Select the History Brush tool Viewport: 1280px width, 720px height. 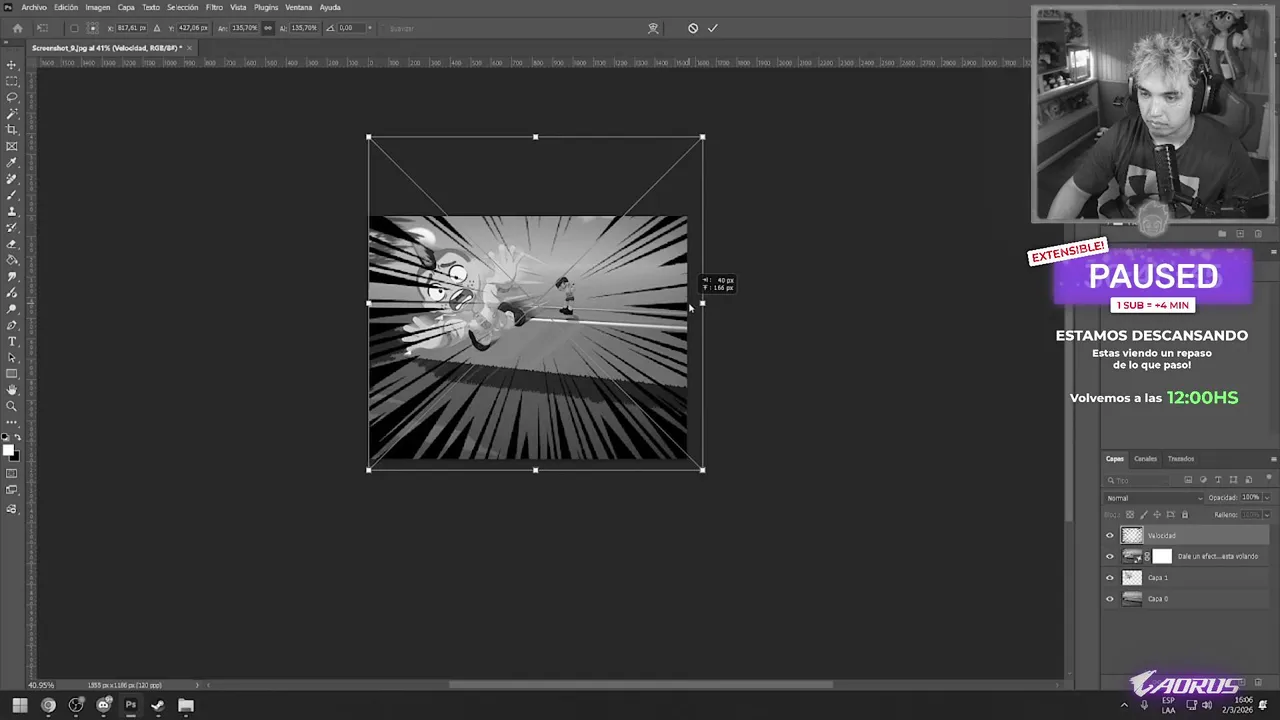[x=12, y=228]
